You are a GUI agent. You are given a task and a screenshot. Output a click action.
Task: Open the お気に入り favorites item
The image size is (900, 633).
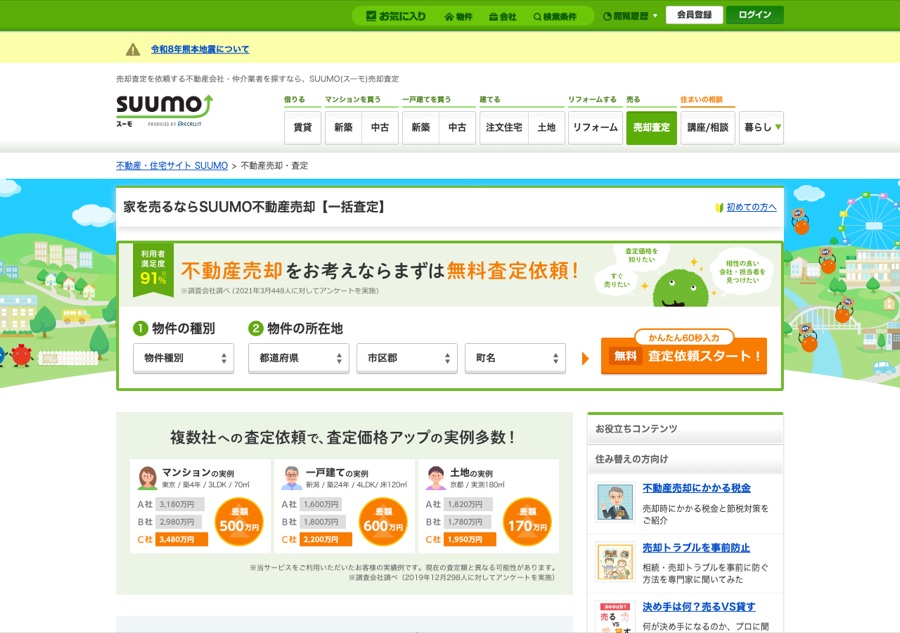click(396, 16)
